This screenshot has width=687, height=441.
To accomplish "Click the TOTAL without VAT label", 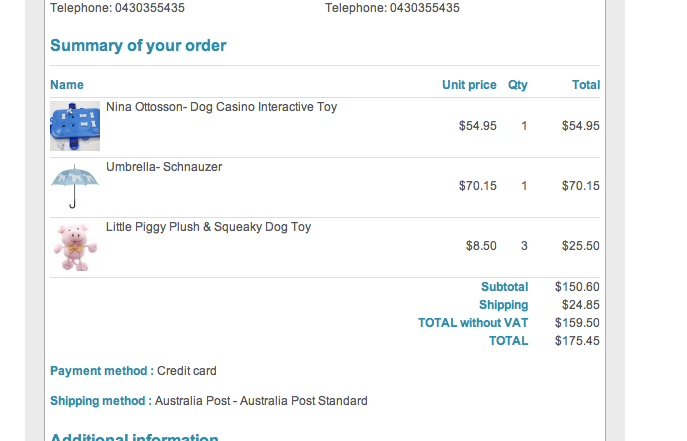I will [x=473, y=323].
